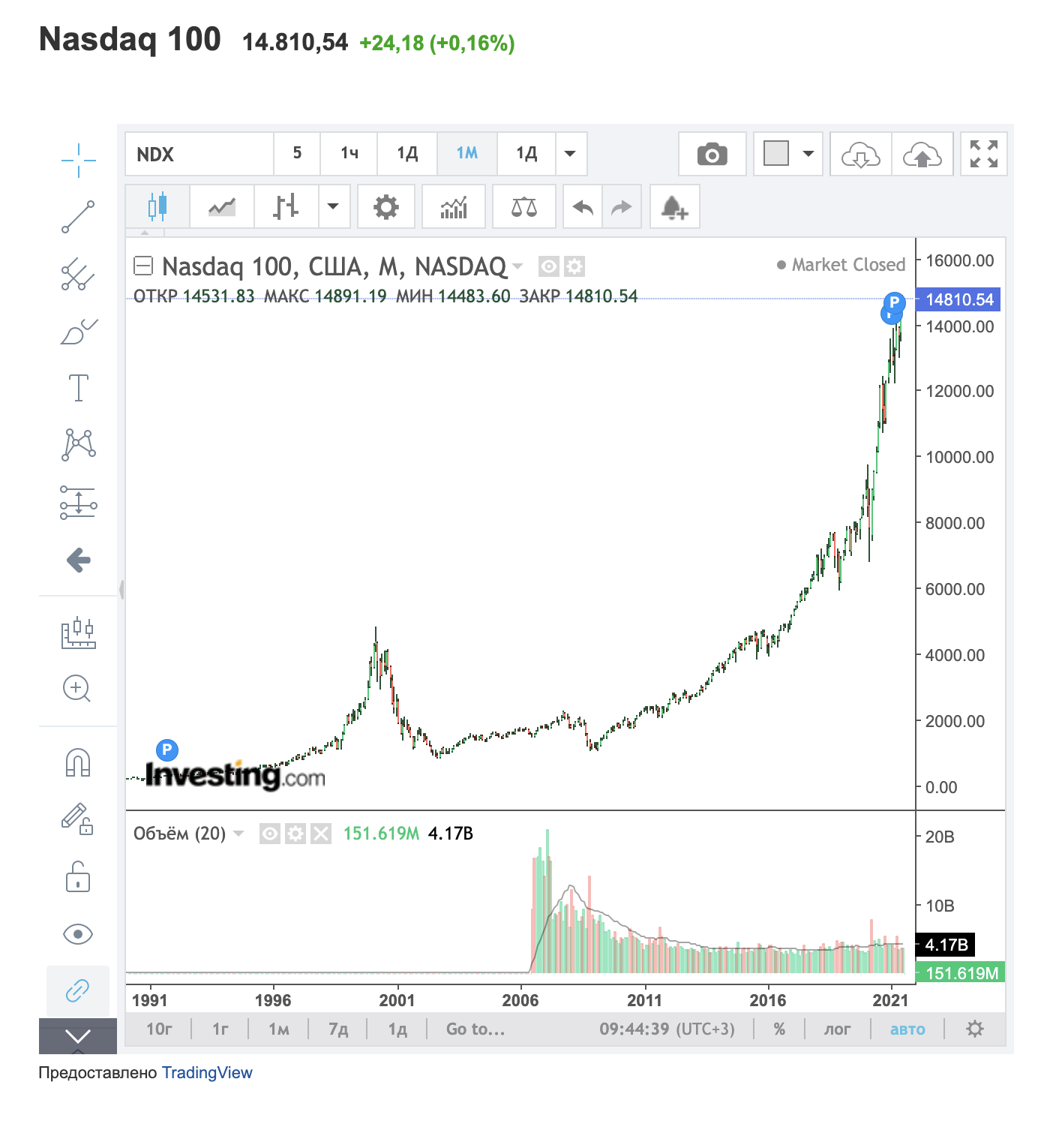Click the back arrow icon in sidebar
The image size is (1050, 1148).
coord(78,560)
